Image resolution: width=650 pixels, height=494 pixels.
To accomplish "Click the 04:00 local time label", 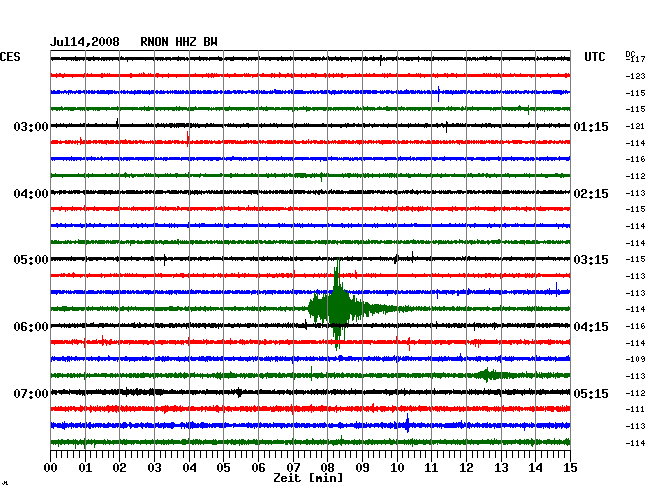I will pyautogui.click(x=31, y=194).
